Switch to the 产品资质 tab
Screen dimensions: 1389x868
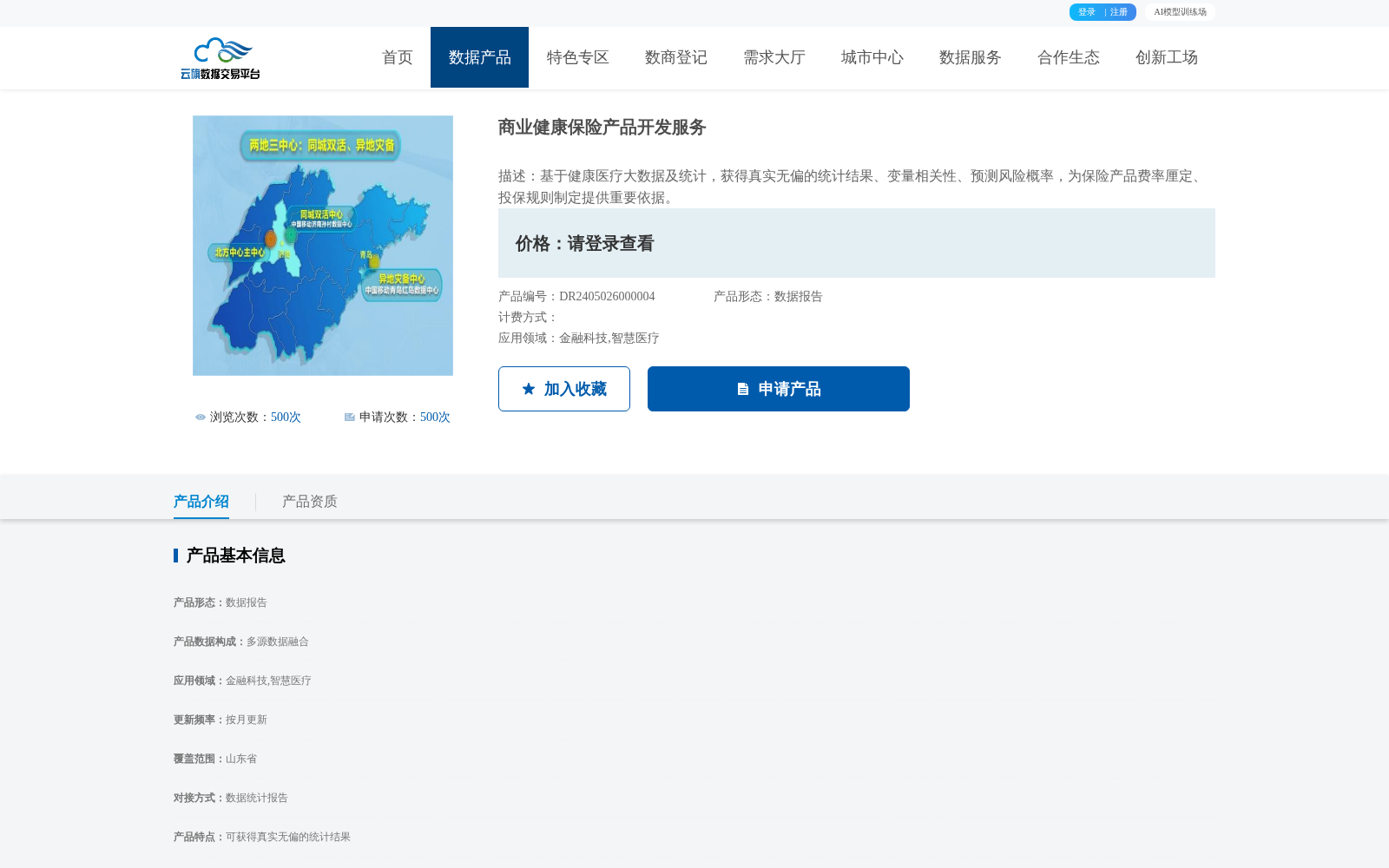(310, 502)
